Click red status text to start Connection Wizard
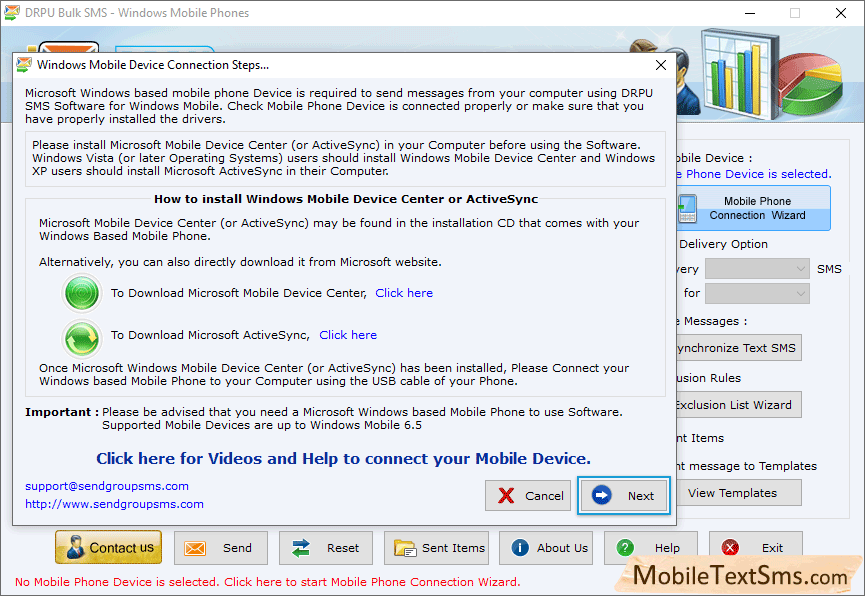The image size is (865, 596). 268,582
